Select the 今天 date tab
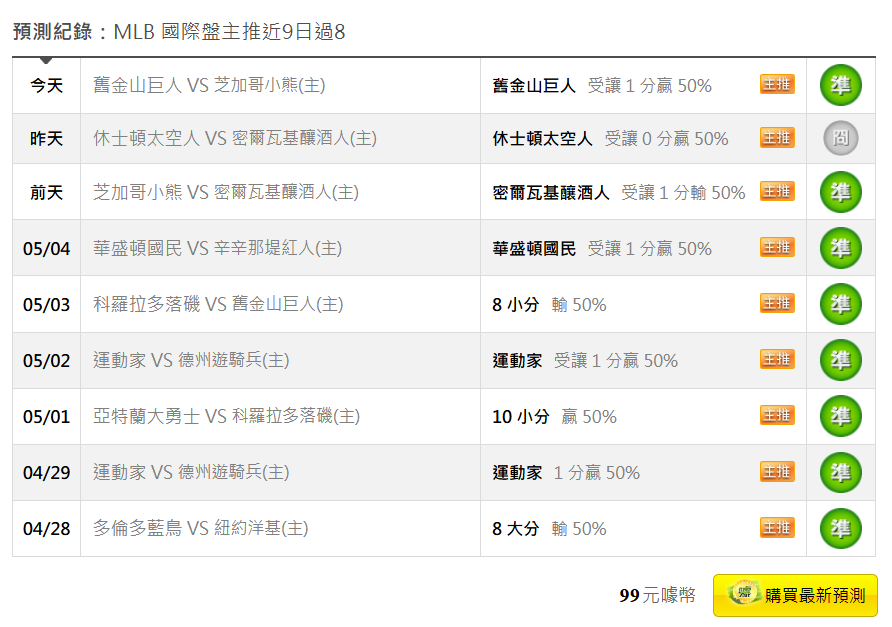The height and width of the screenshot is (627, 892). pyautogui.click(x=46, y=86)
